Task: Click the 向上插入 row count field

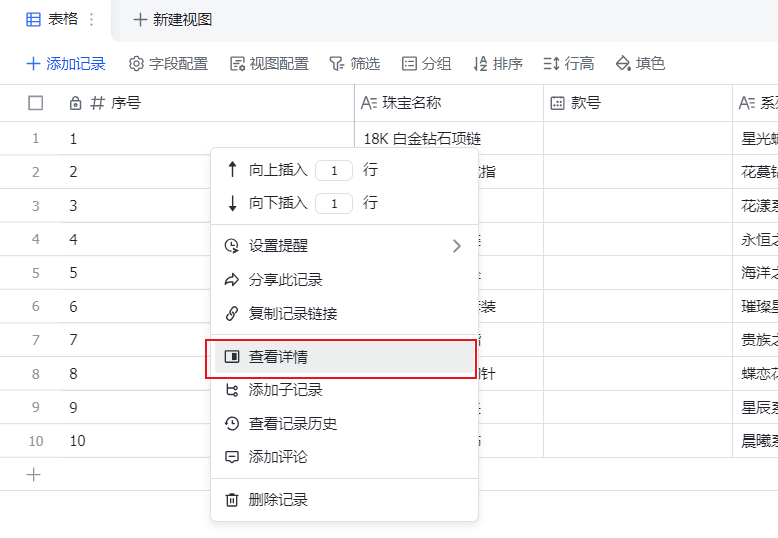Action: tap(334, 171)
